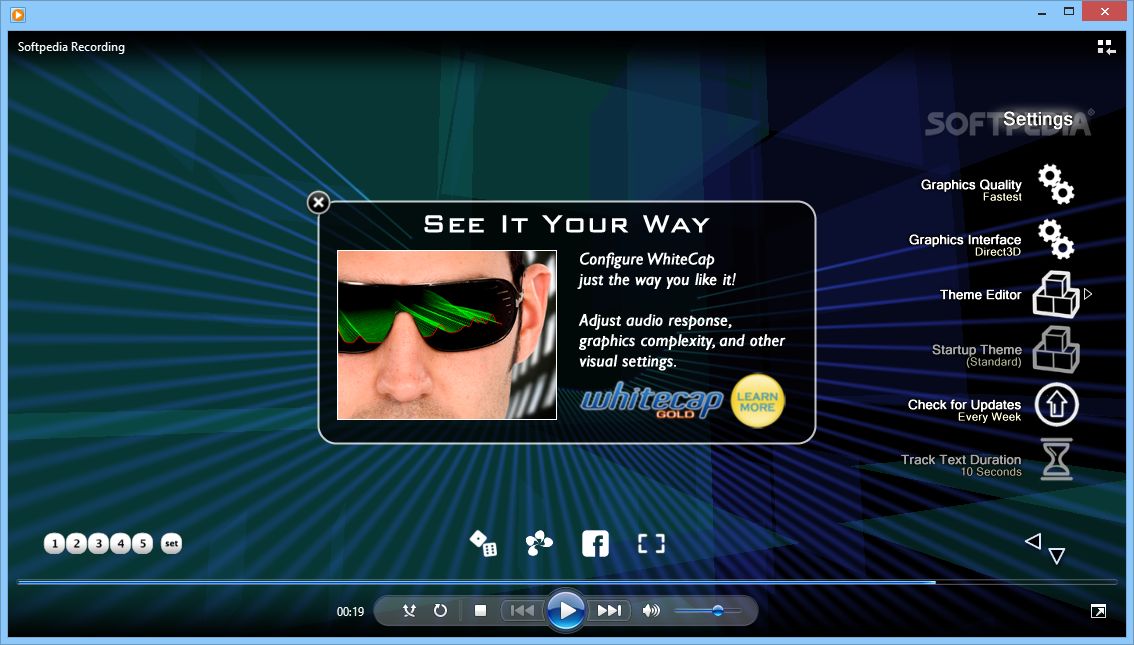Select preset 2
This screenshot has width=1134, height=645.
coord(77,543)
